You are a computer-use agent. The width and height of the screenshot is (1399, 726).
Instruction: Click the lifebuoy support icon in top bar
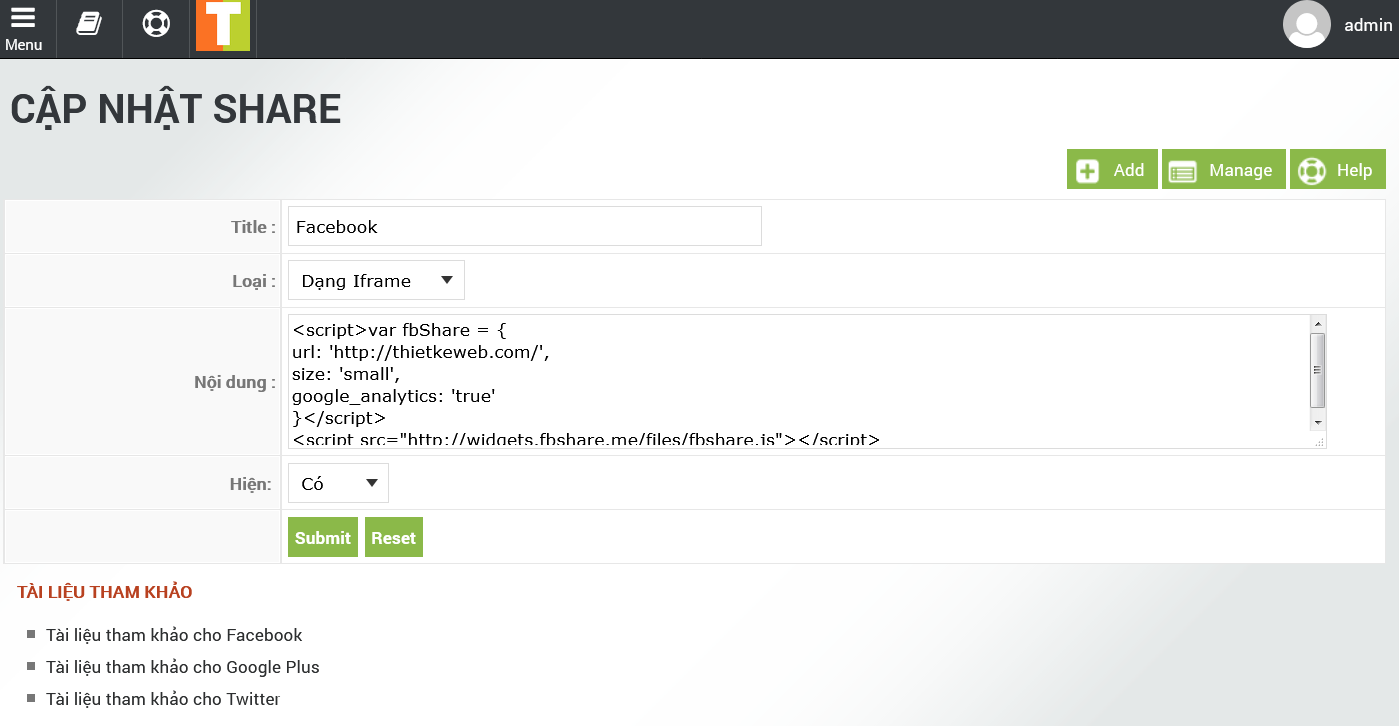click(x=156, y=24)
